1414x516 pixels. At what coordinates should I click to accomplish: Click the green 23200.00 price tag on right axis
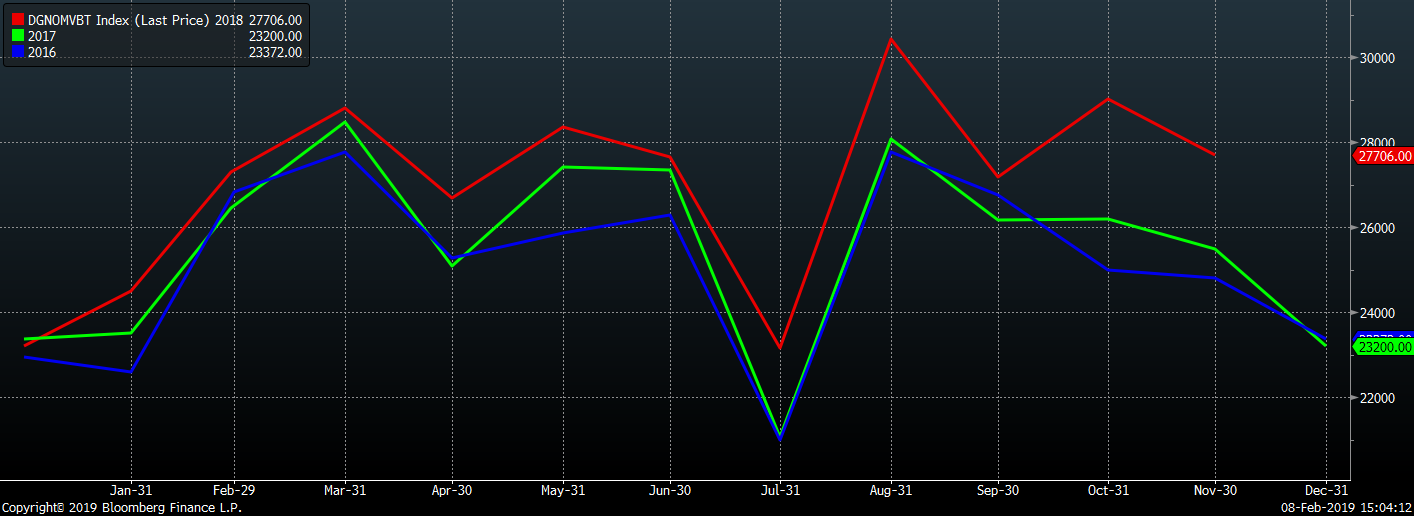point(1383,347)
